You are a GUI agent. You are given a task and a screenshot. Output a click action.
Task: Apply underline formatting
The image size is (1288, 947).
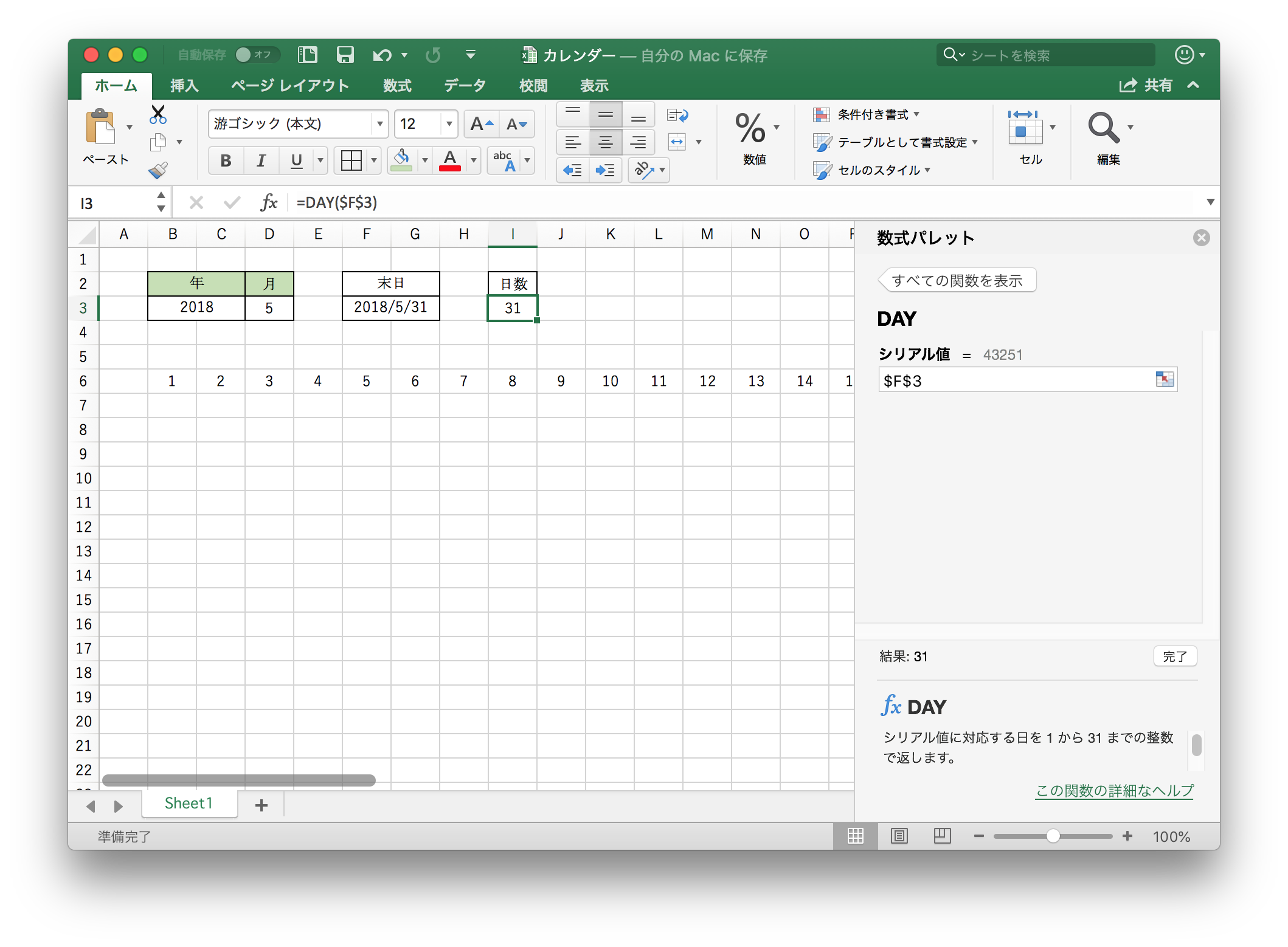pyautogui.click(x=296, y=160)
